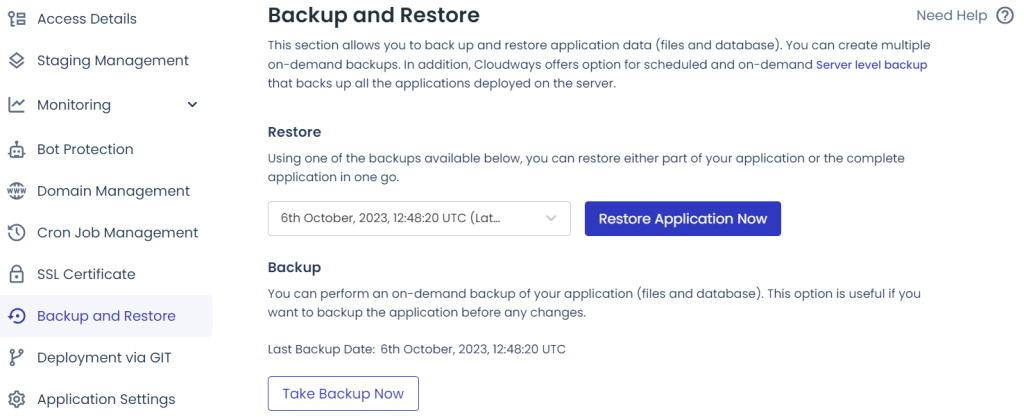Click the Bot Protection robot icon
The height and width of the screenshot is (420, 1024).
pos(16,150)
